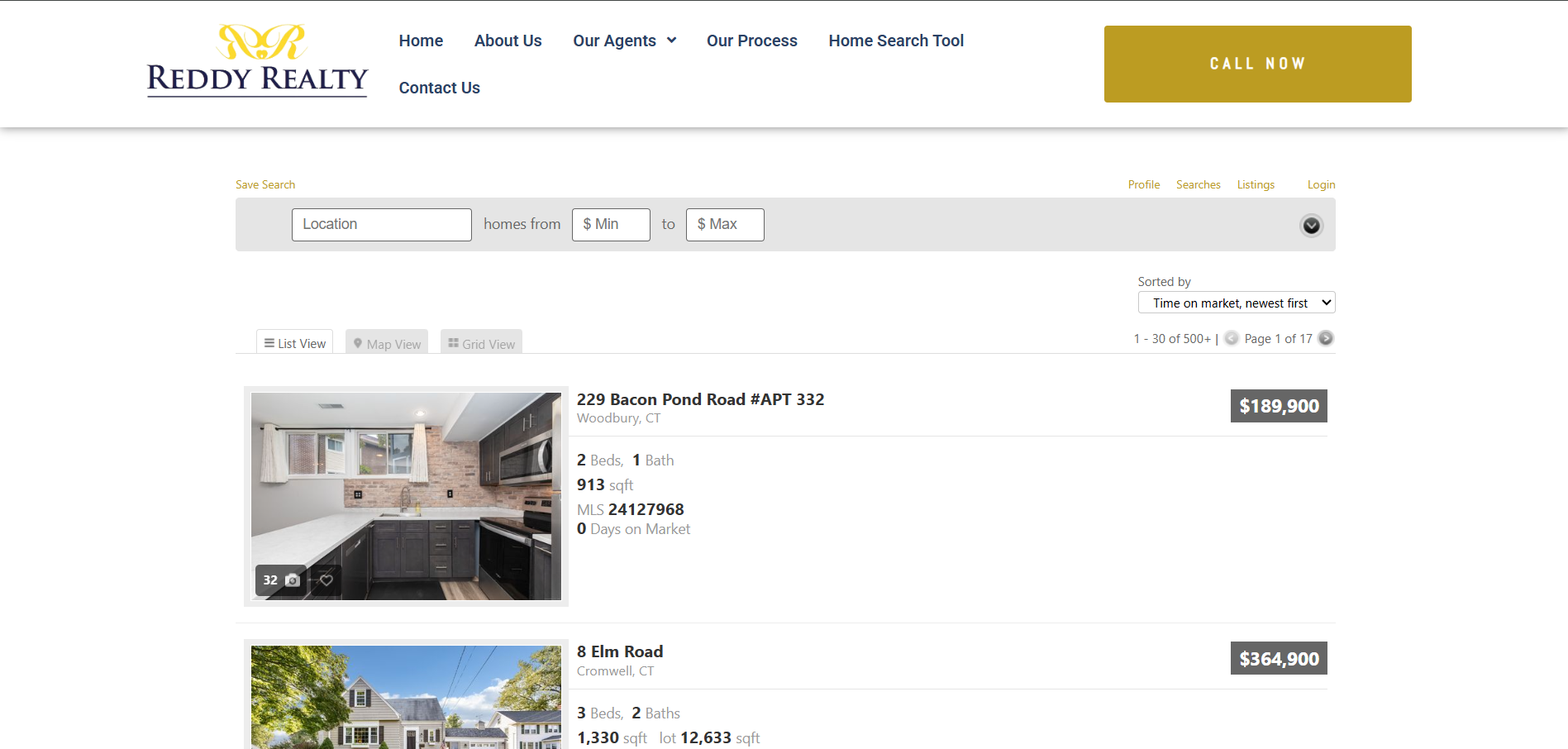1568x749 pixels.
Task: Open the photo gallery showing 32 pictures
Action: 280,580
